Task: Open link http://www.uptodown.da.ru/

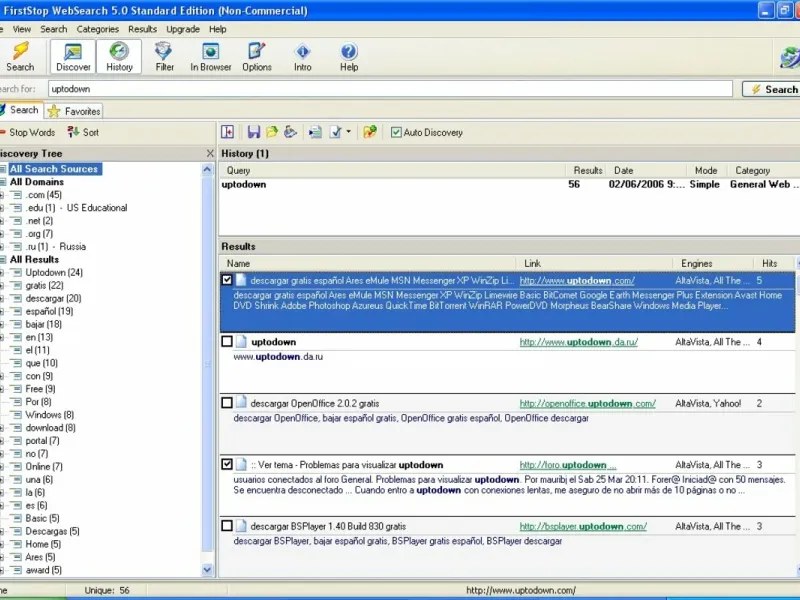Action: pos(579,342)
